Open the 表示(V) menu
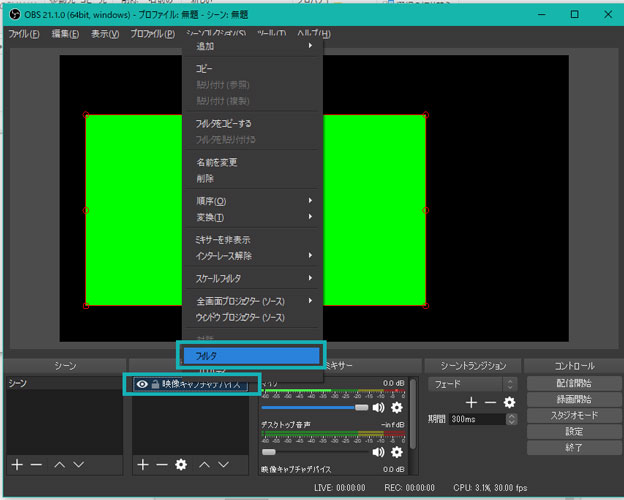 coord(105,34)
